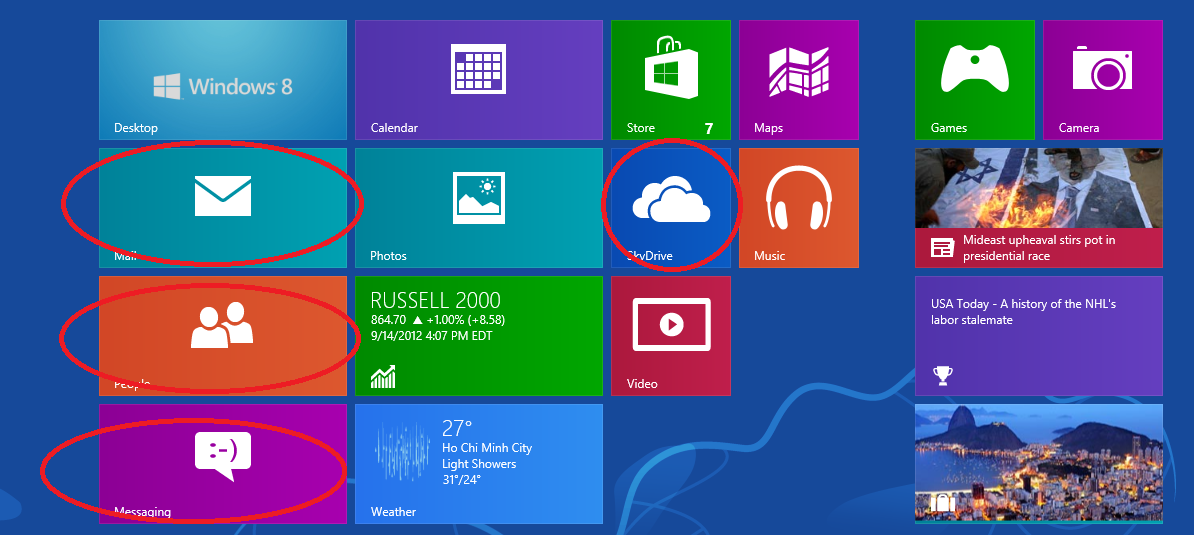
Task: Open the burning flag news photo
Action: [x=1039, y=188]
